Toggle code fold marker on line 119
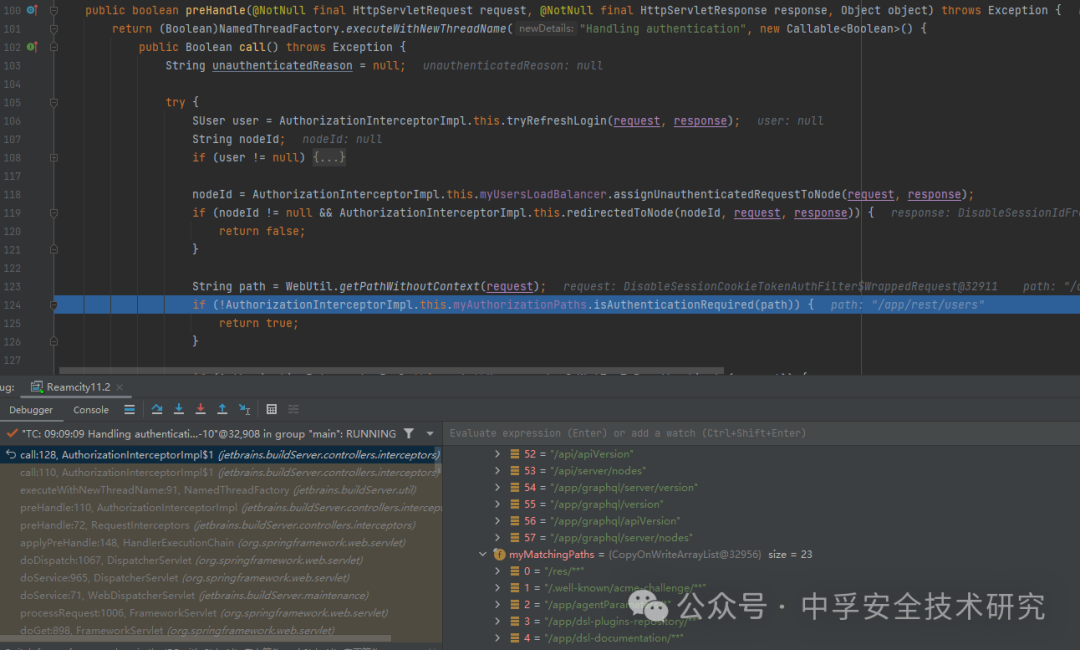 [x=54, y=213]
